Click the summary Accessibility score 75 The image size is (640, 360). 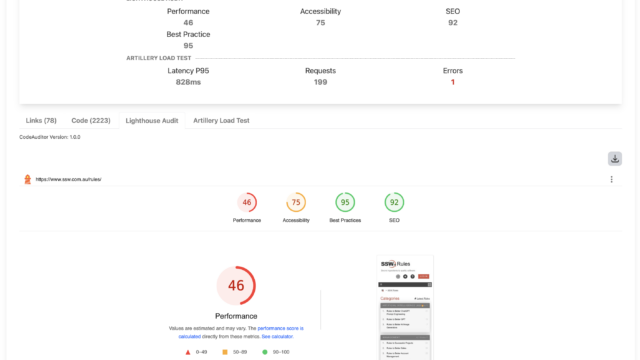click(320, 22)
